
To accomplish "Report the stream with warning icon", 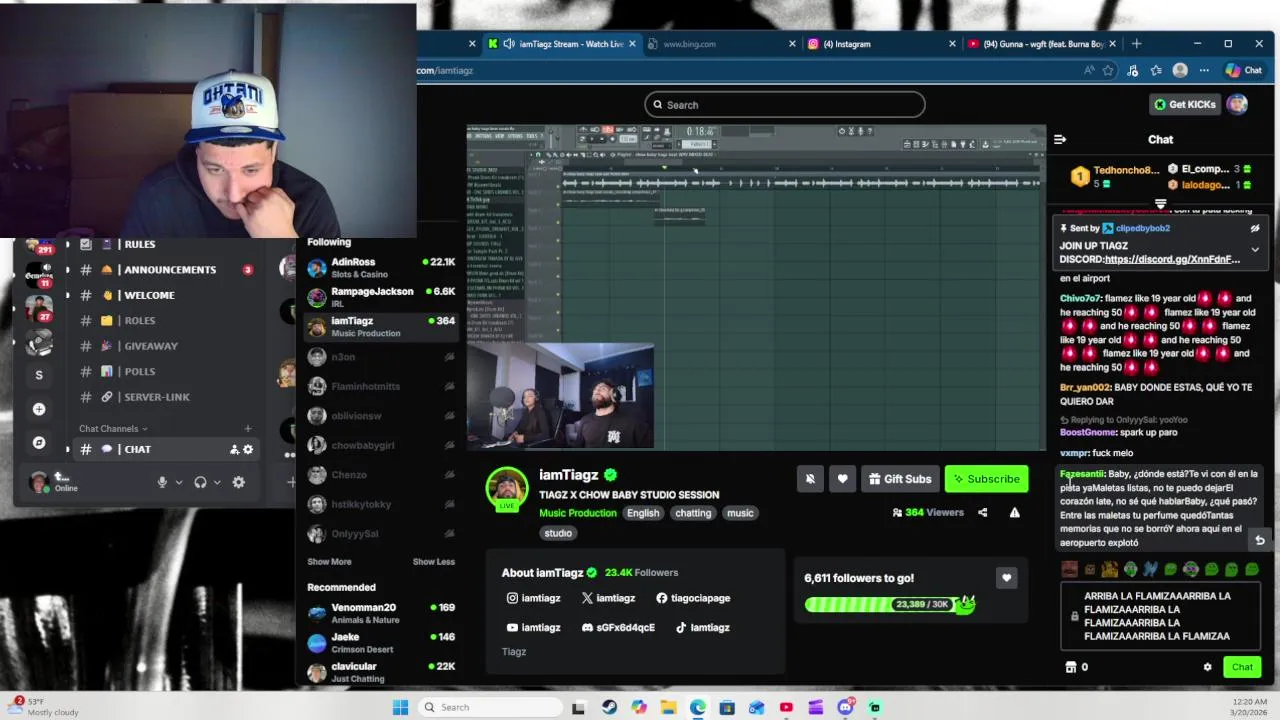I will [1014, 513].
